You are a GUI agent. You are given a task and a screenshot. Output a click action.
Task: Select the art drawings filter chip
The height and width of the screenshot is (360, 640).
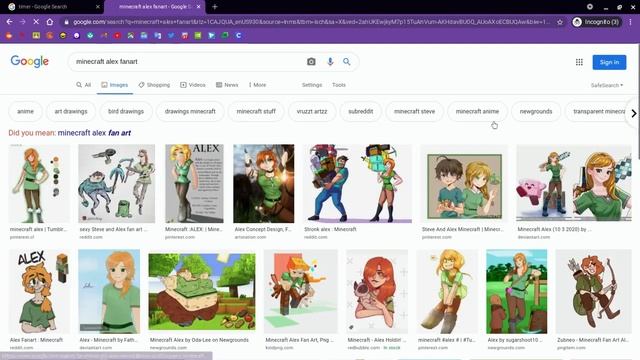coord(71,111)
